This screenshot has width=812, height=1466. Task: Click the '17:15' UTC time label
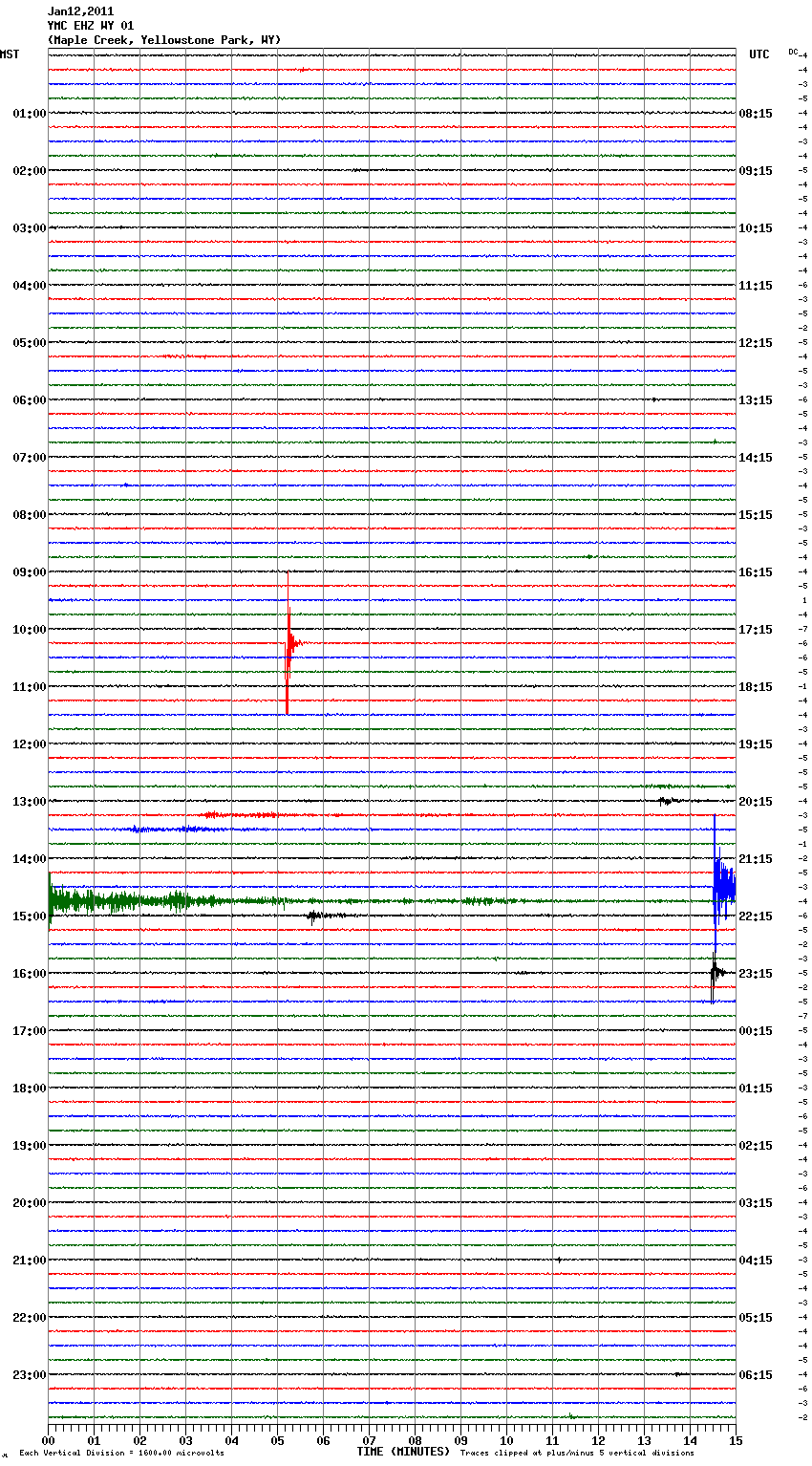tap(756, 630)
